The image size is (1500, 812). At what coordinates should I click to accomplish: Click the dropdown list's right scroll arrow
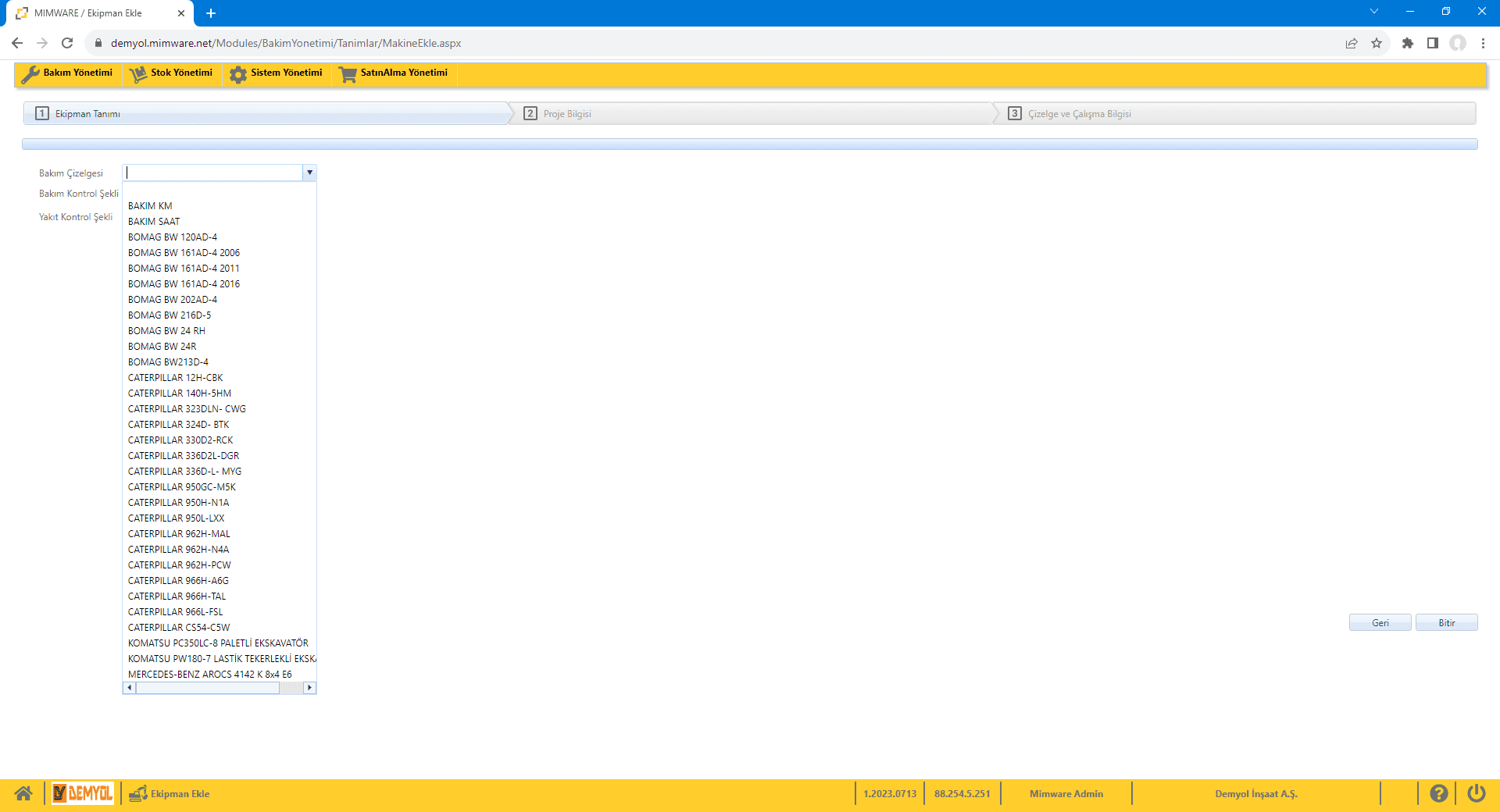coord(309,688)
